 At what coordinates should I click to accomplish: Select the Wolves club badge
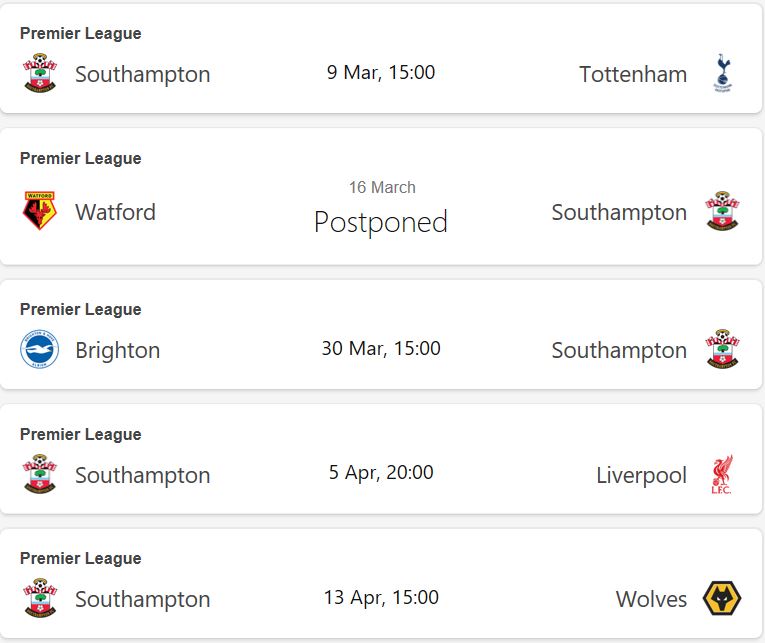pyautogui.click(x=722, y=599)
